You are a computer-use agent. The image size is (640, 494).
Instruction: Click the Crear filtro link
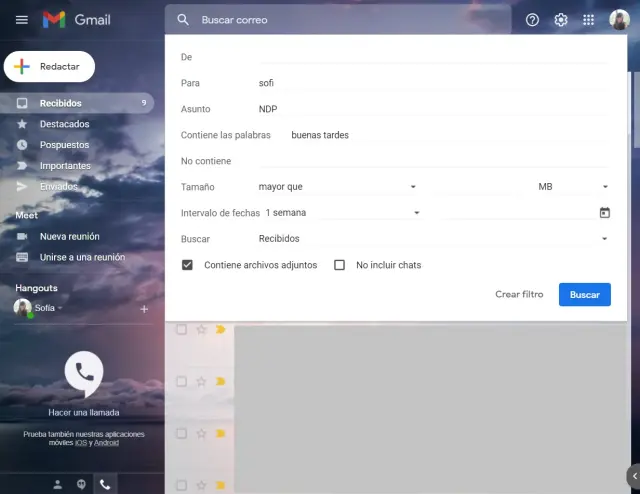[x=519, y=295]
